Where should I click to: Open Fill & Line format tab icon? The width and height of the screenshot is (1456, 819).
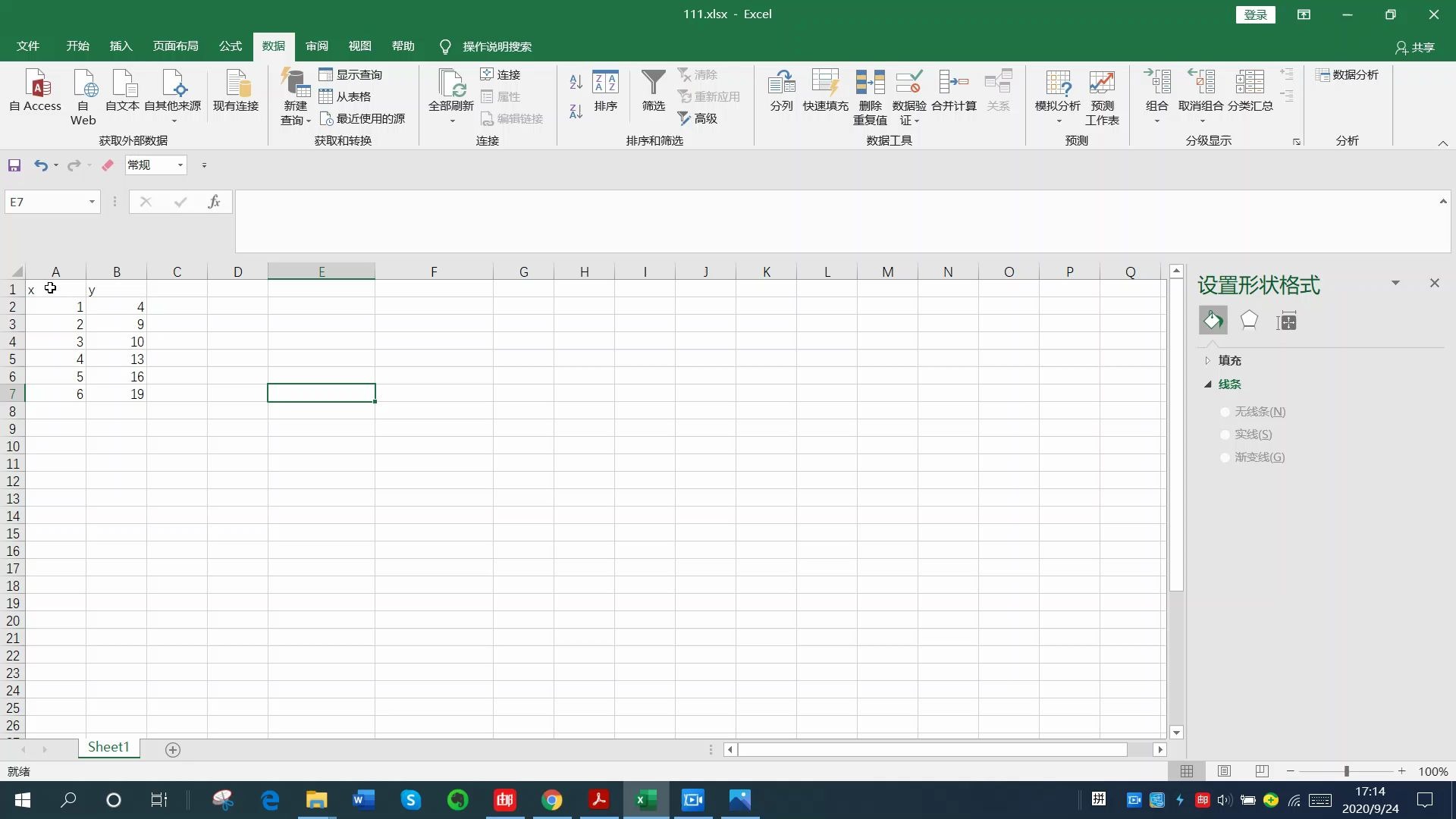pyautogui.click(x=1213, y=321)
